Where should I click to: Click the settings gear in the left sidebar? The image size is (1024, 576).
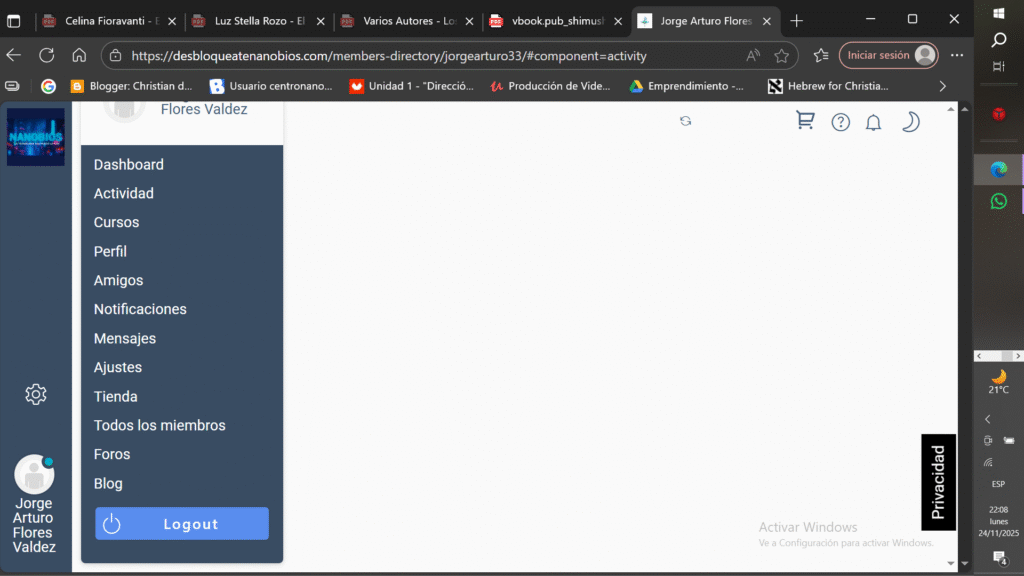click(36, 394)
